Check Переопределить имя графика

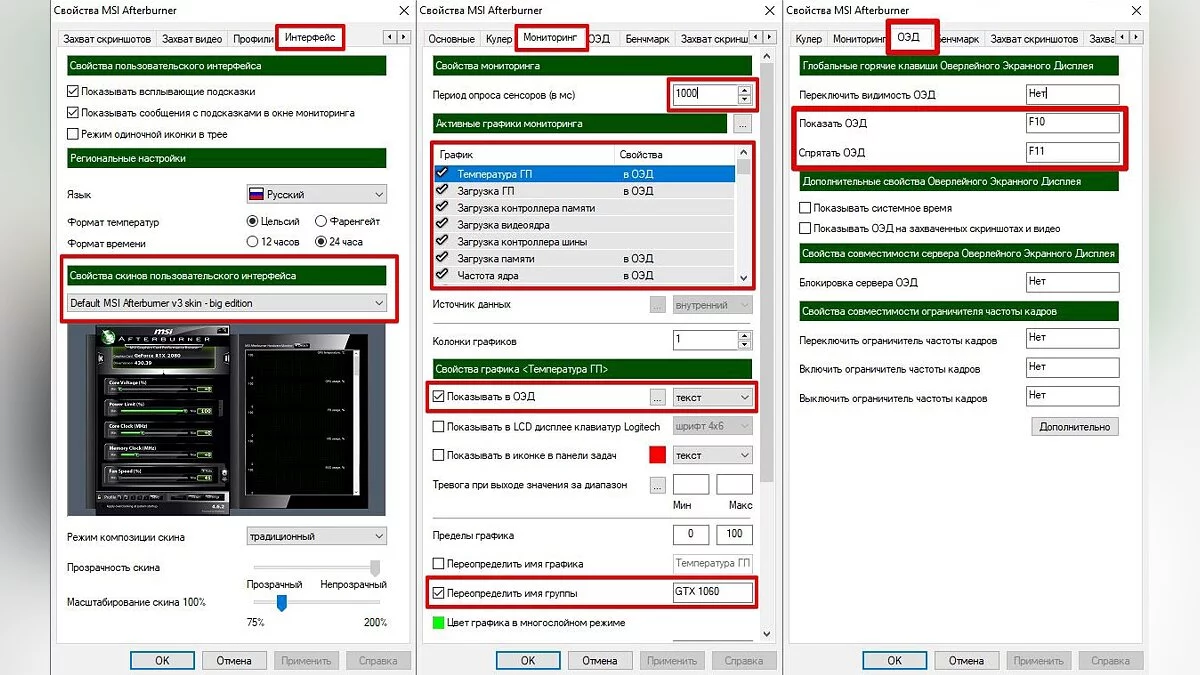439,564
